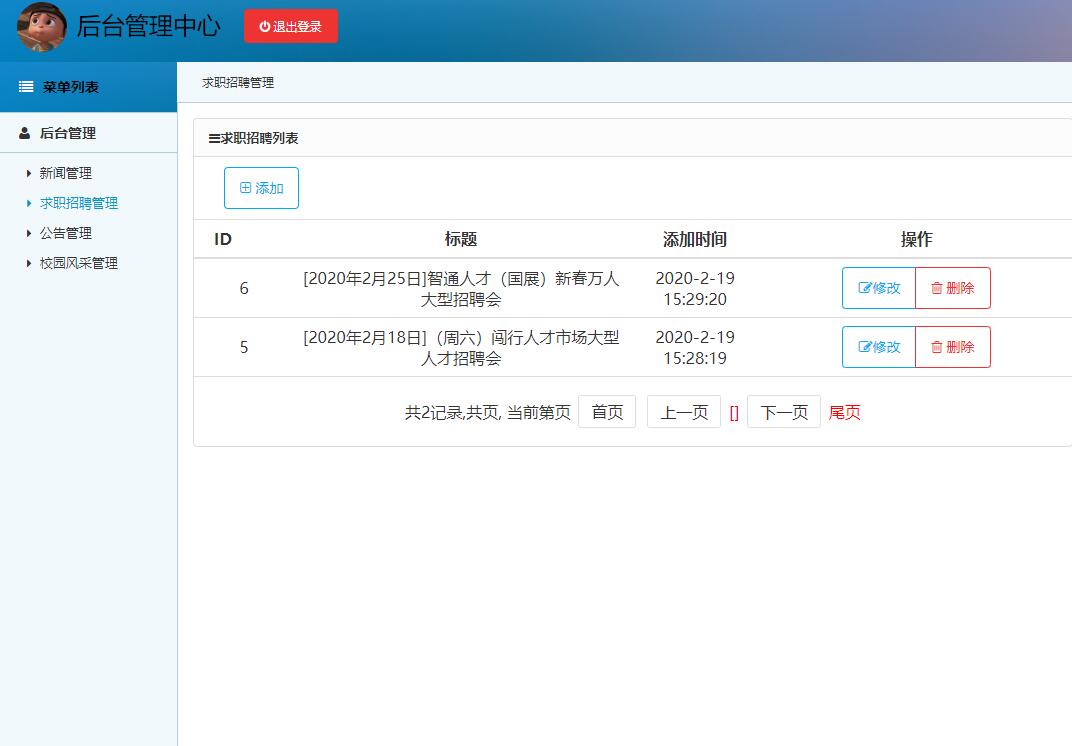Click the 求职招聘管理 breadcrumb text
This screenshot has height=746, width=1072.
tap(238, 83)
